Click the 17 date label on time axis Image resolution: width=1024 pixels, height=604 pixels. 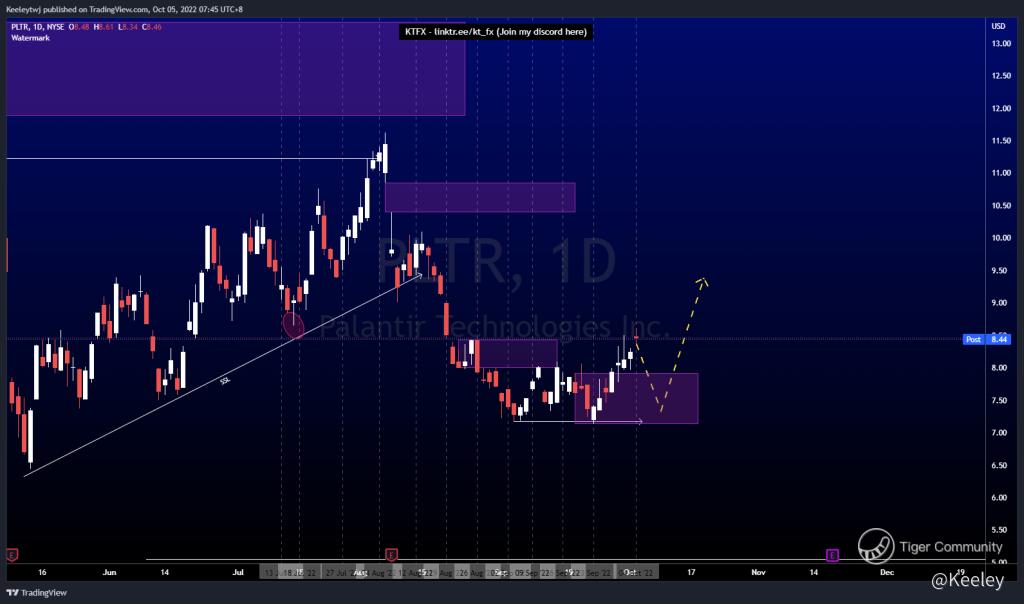click(691, 573)
